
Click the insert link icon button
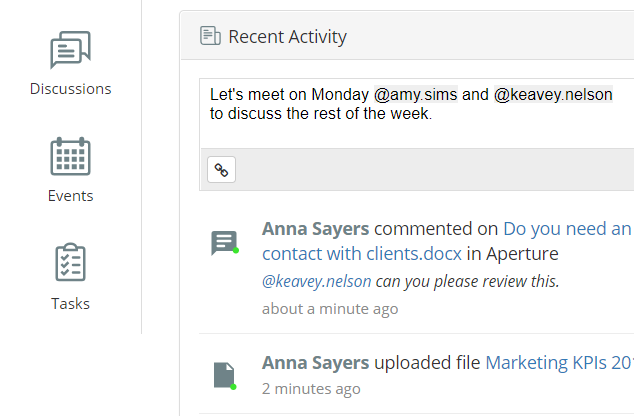(x=222, y=170)
